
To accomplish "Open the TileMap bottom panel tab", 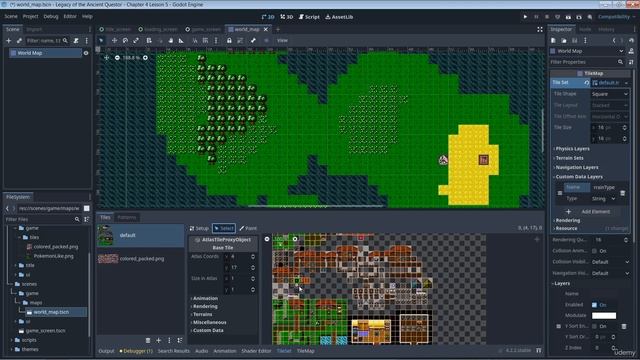I will coord(305,351).
